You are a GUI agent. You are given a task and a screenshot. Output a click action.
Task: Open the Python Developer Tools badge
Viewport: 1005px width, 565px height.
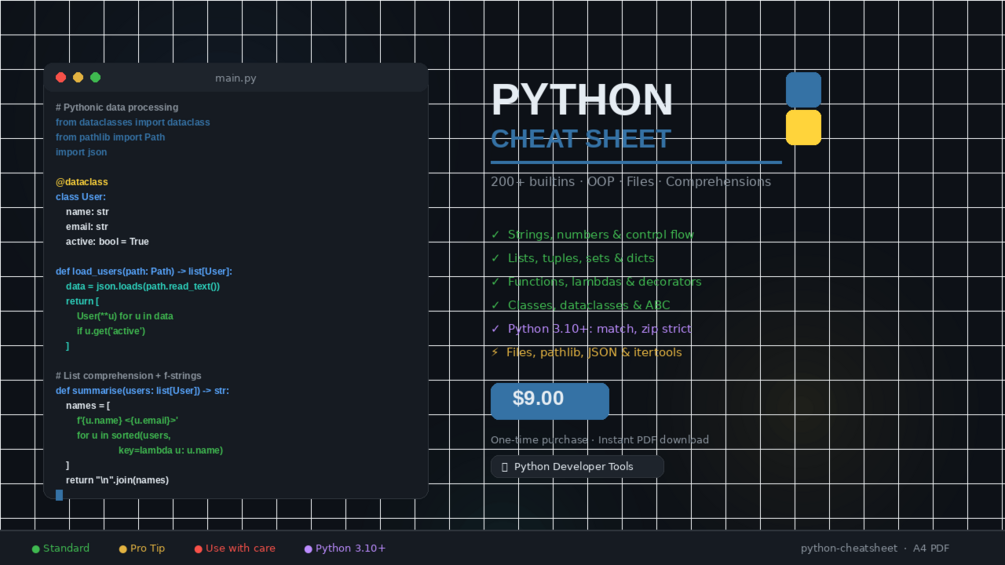click(x=577, y=466)
